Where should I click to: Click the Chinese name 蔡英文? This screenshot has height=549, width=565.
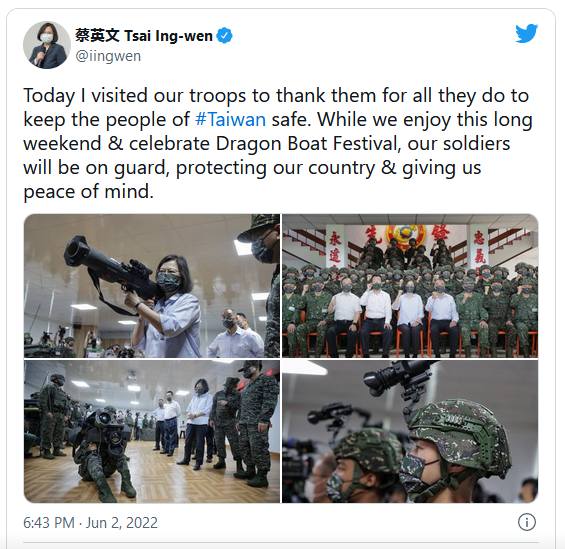point(97,36)
